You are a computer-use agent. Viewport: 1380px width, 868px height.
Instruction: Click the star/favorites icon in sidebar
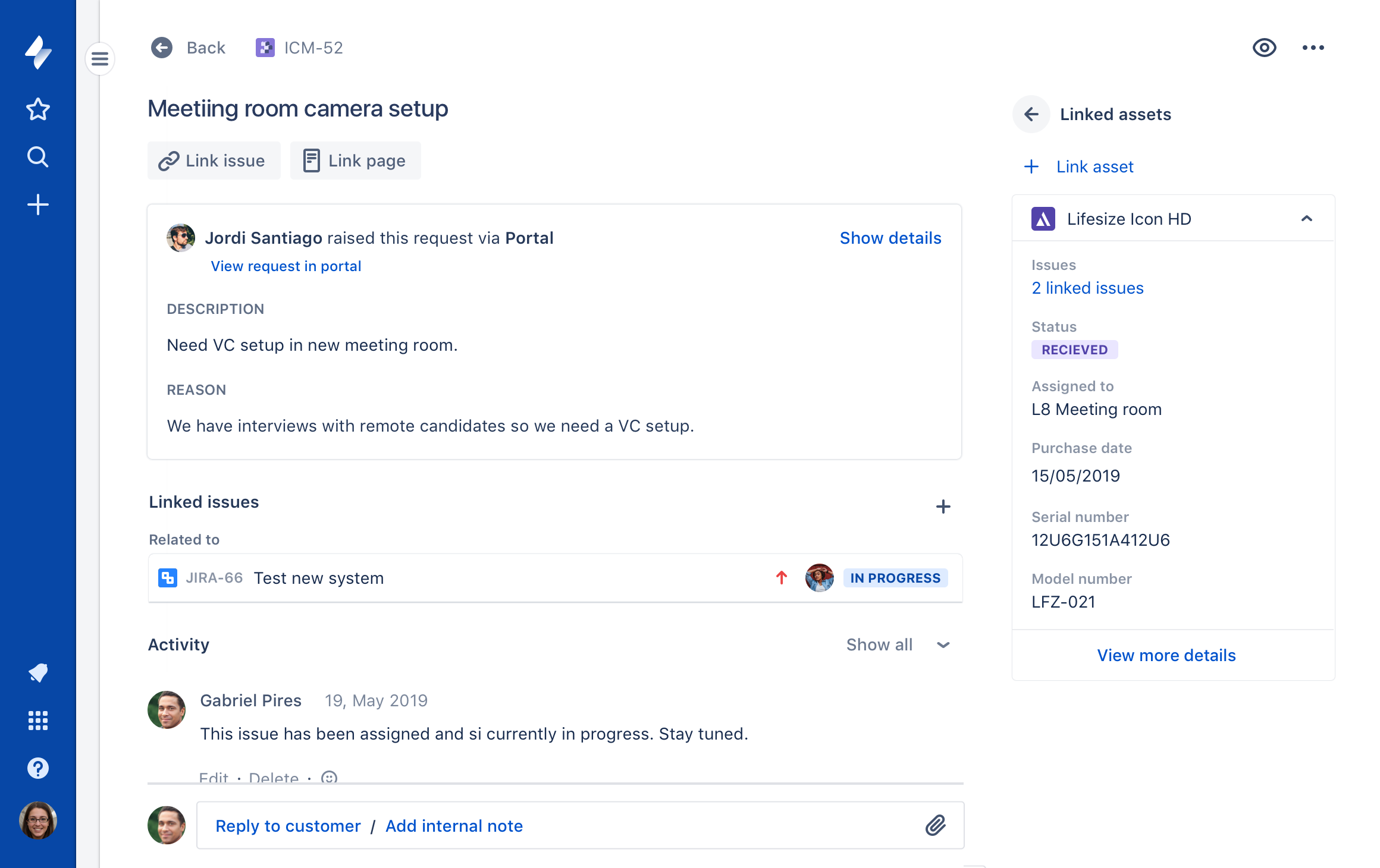(x=38, y=109)
